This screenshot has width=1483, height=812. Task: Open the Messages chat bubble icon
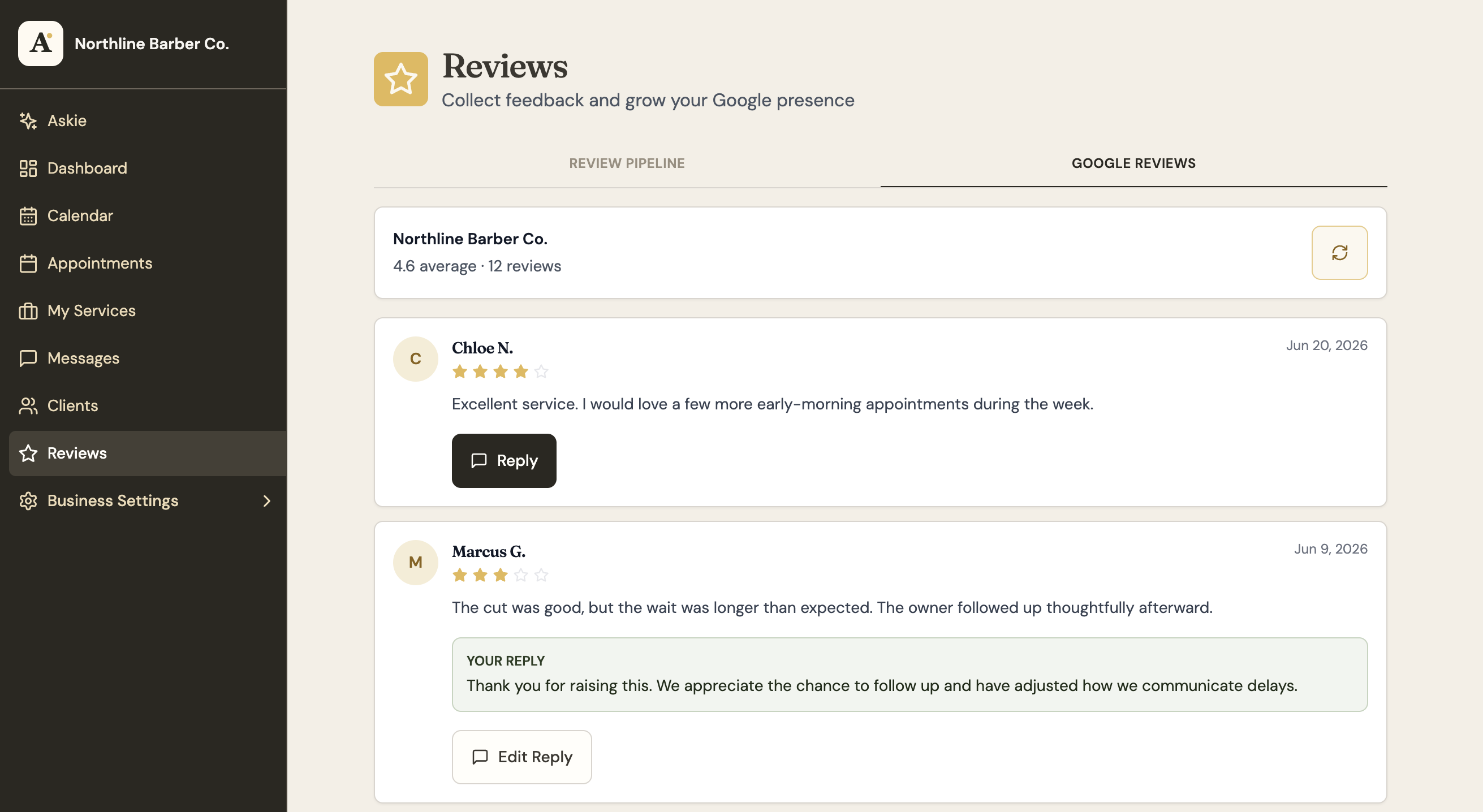(x=28, y=359)
